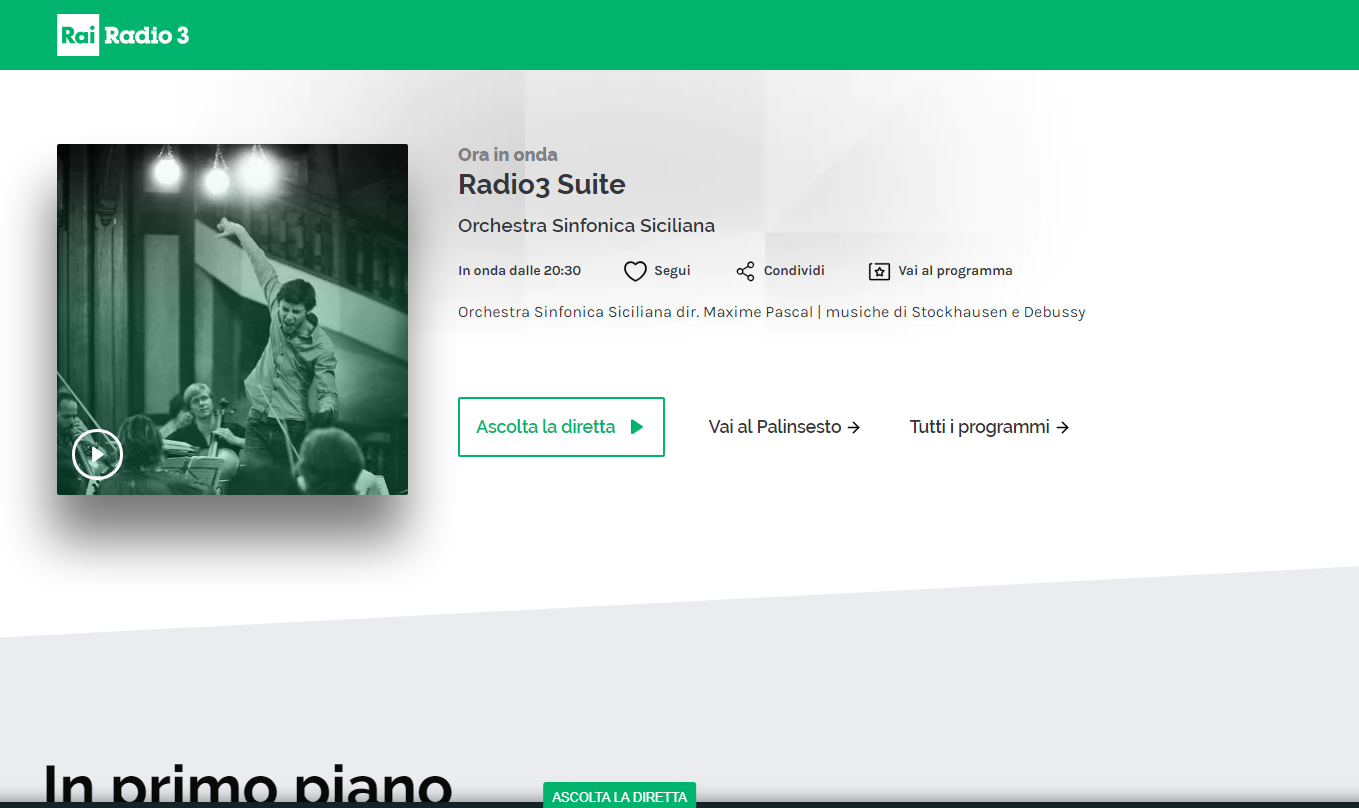The width and height of the screenshot is (1359, 808).
Task: Open Tutti i programmi link
Action: tap(989, 427)
